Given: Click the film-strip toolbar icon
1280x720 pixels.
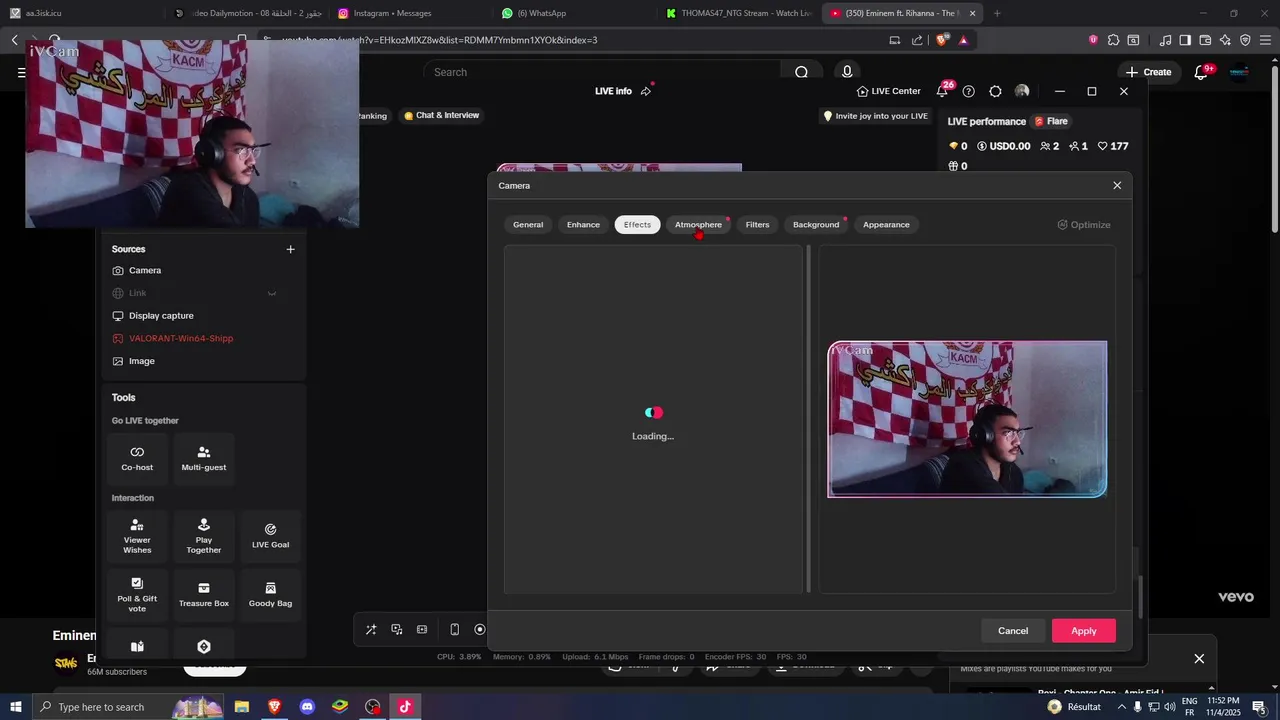Looking at the screenshot, I should point(422,630).
